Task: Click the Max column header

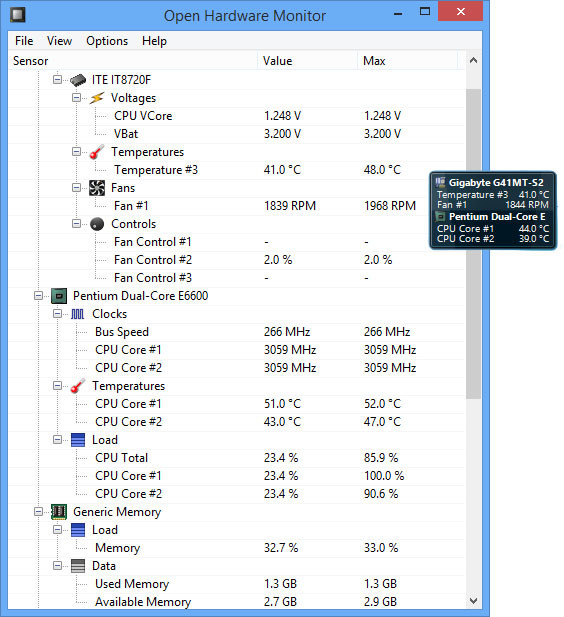Action: 407,61
